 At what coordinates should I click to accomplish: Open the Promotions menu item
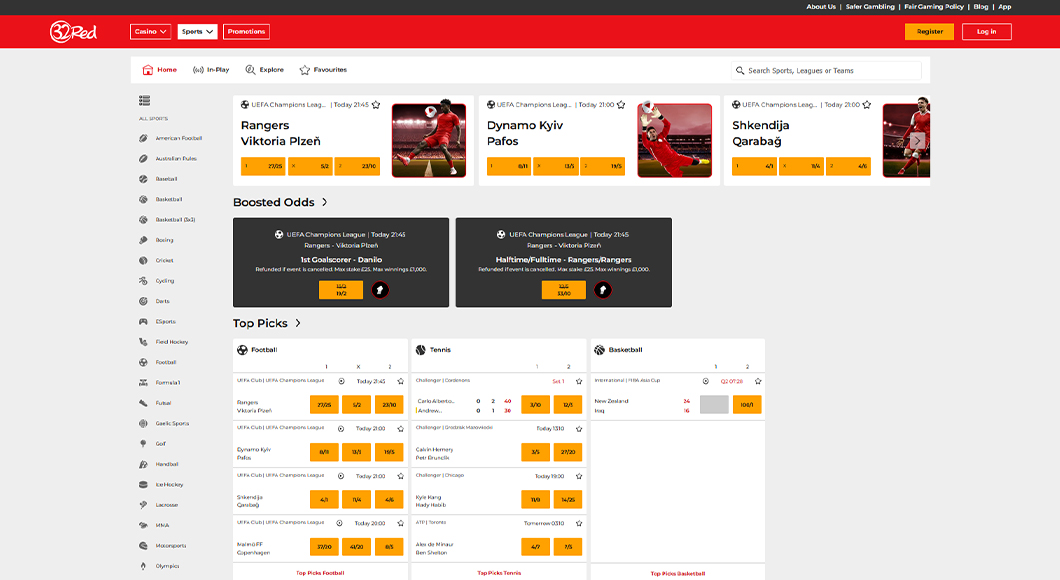pyautogui.click(x=246, y=32)
